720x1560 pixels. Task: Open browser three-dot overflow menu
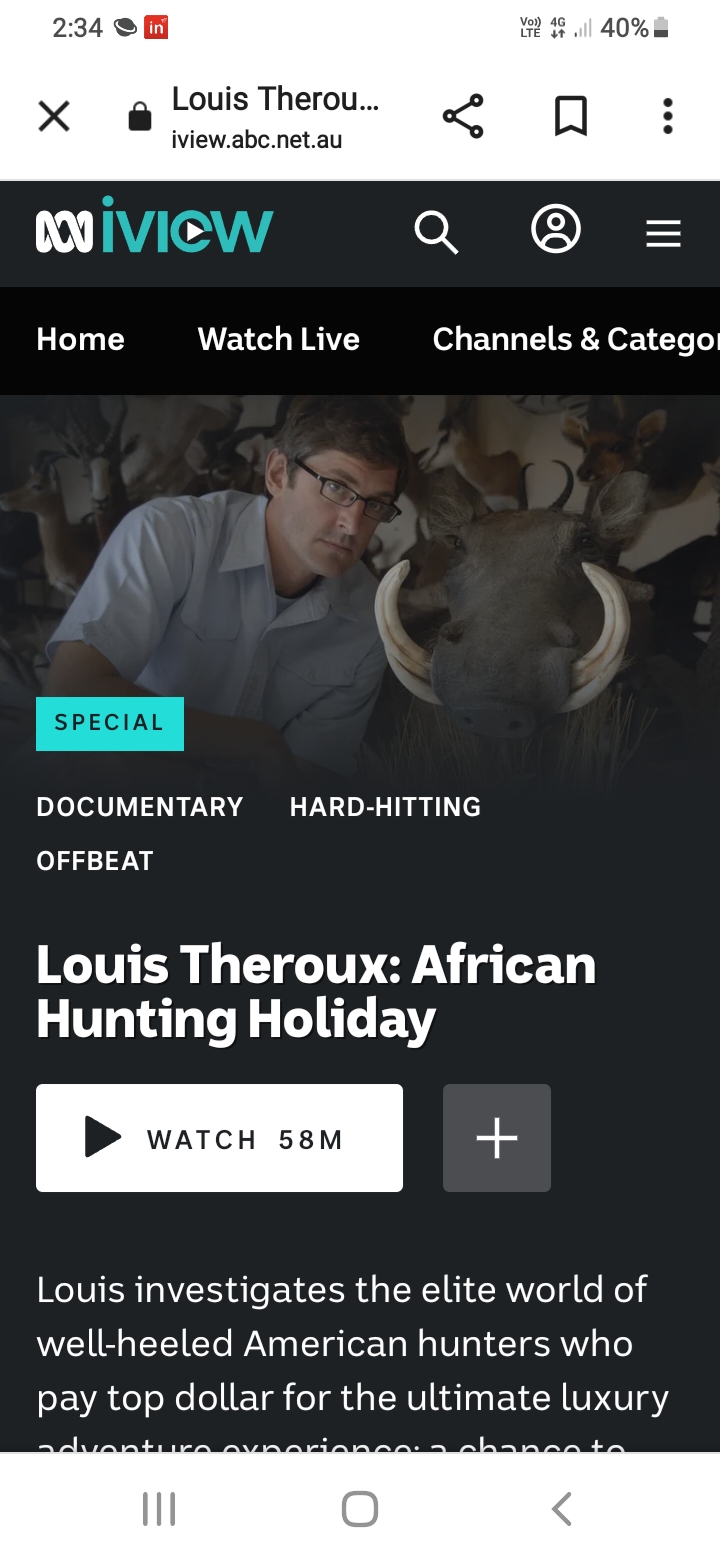(x=668, y=116)
